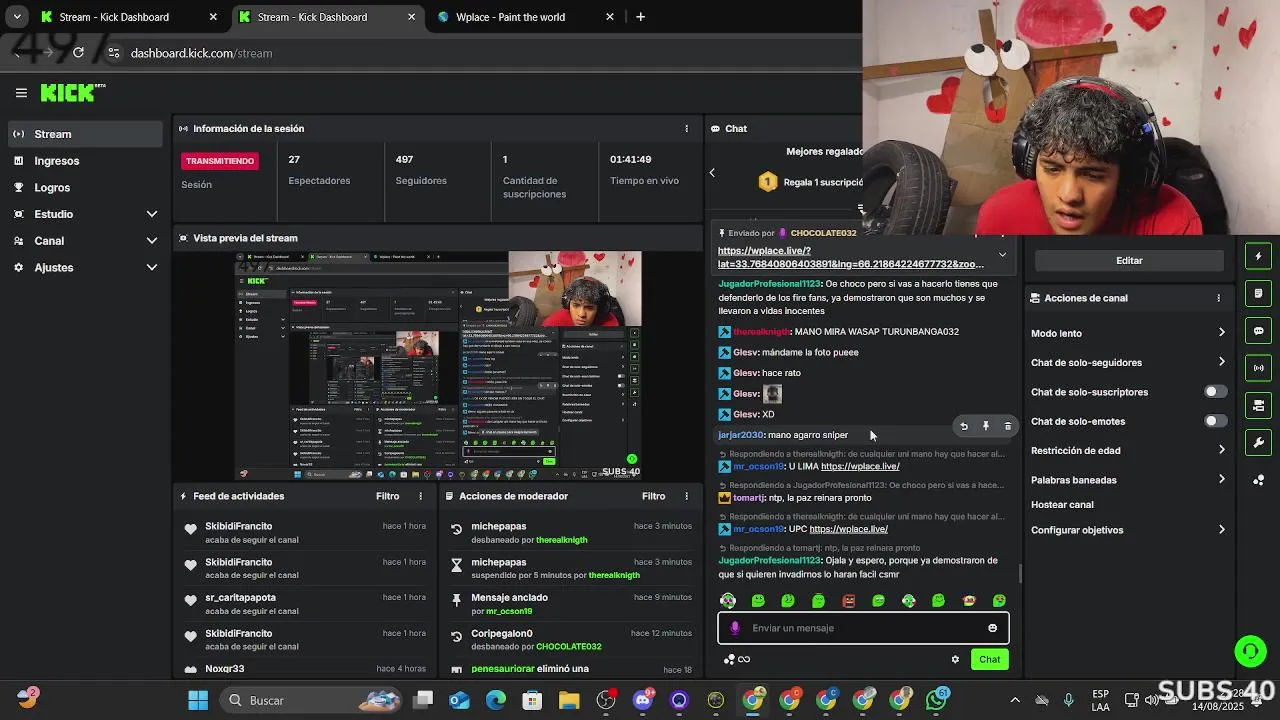This screenshot has height=720, width=1280.
Task: Expand the Configurar objetivos options
Action: click(x=1128, y=530)
